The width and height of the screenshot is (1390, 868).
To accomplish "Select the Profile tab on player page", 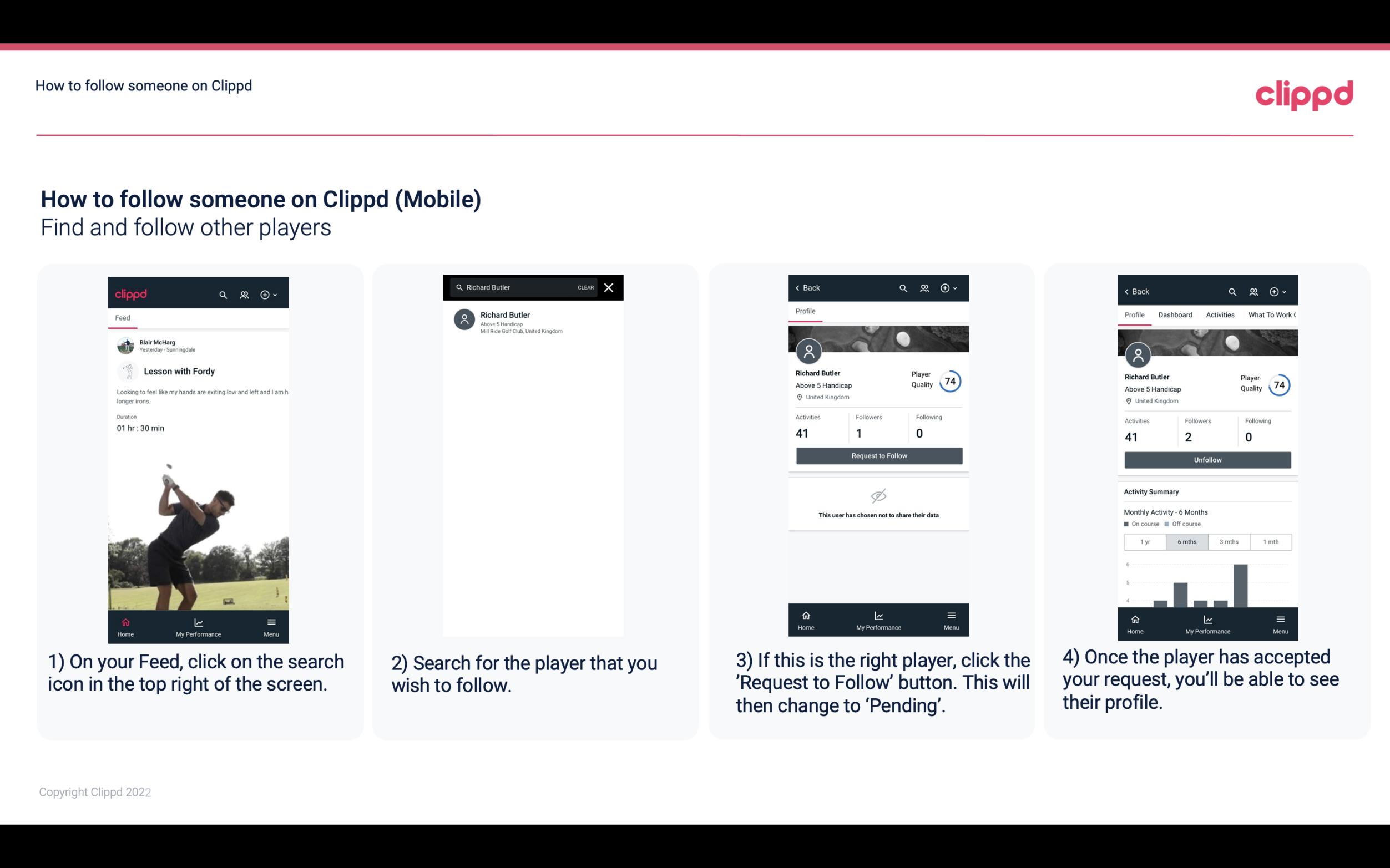I will pyautogui.click(x=806, y=310).
